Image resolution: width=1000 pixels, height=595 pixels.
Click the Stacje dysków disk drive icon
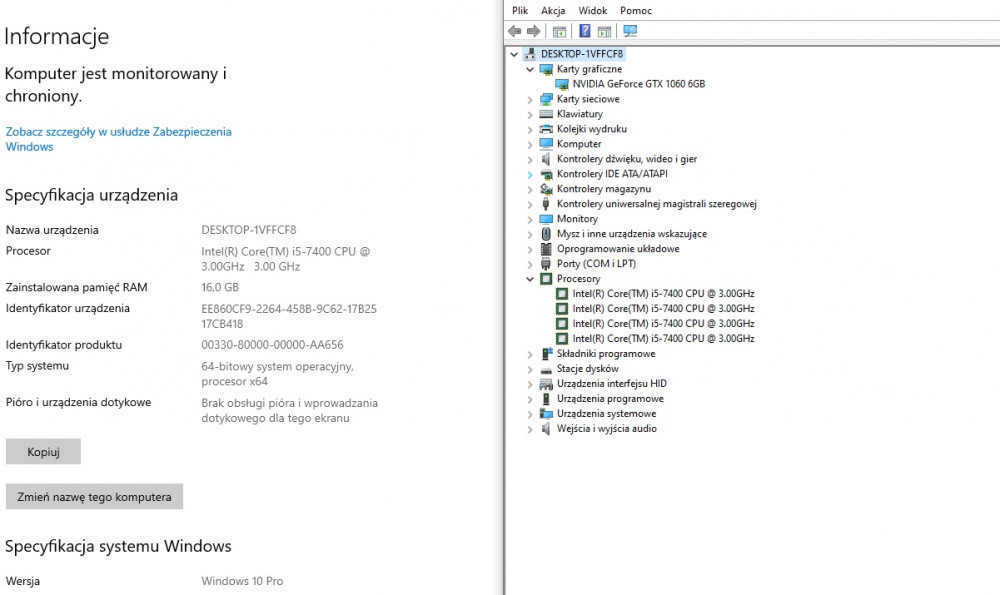pos(546,369)
